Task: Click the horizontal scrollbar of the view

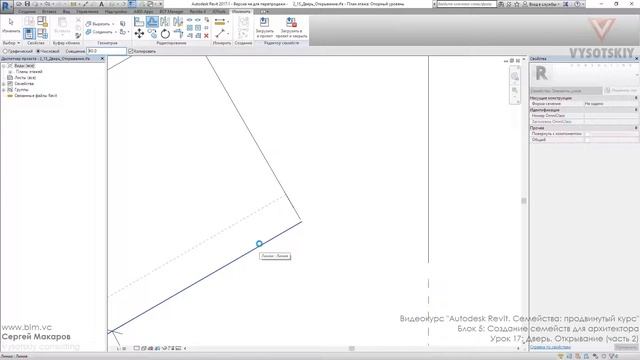Action: pos(351,348)
